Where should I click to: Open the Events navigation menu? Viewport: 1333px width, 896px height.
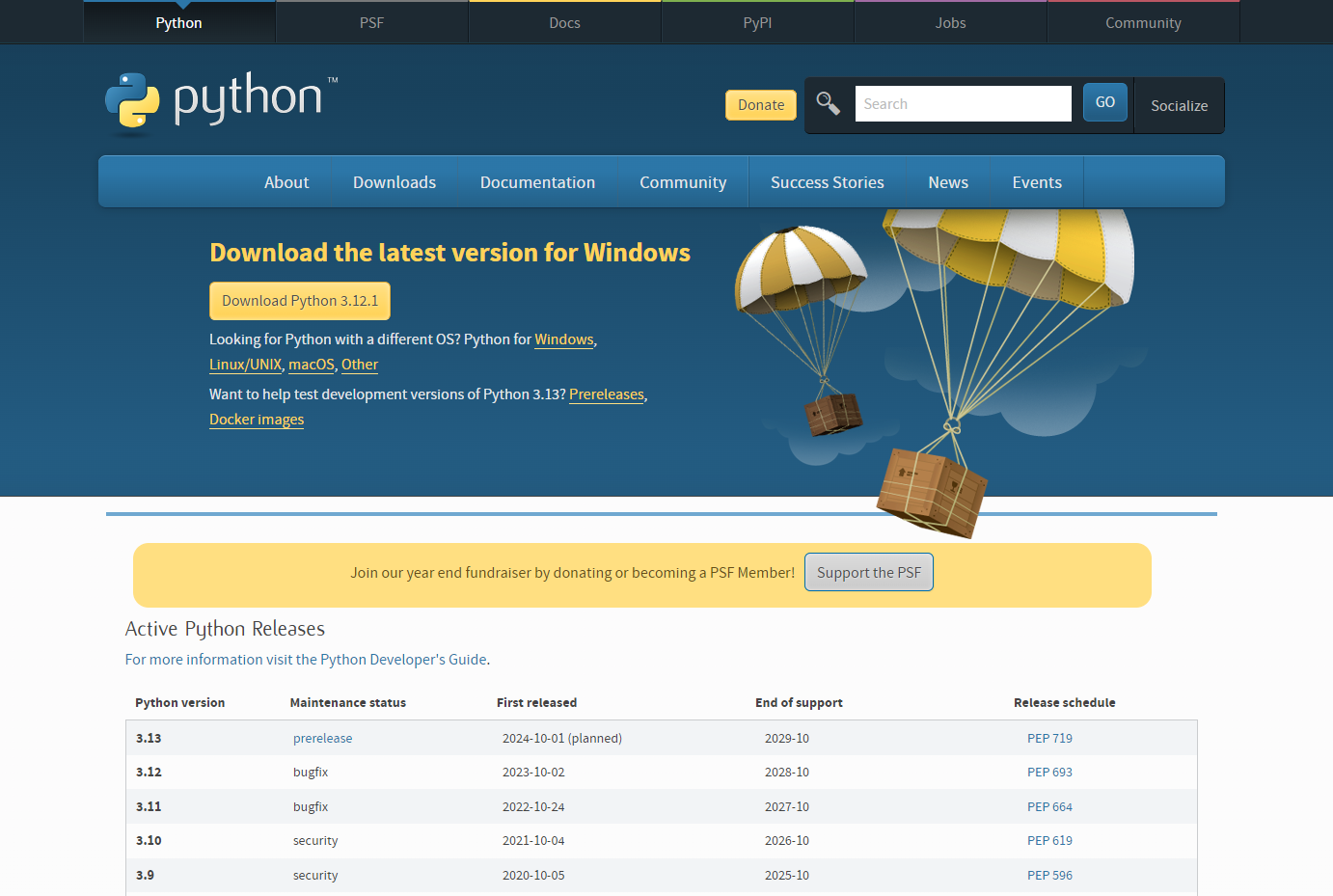coord(1037,182)
